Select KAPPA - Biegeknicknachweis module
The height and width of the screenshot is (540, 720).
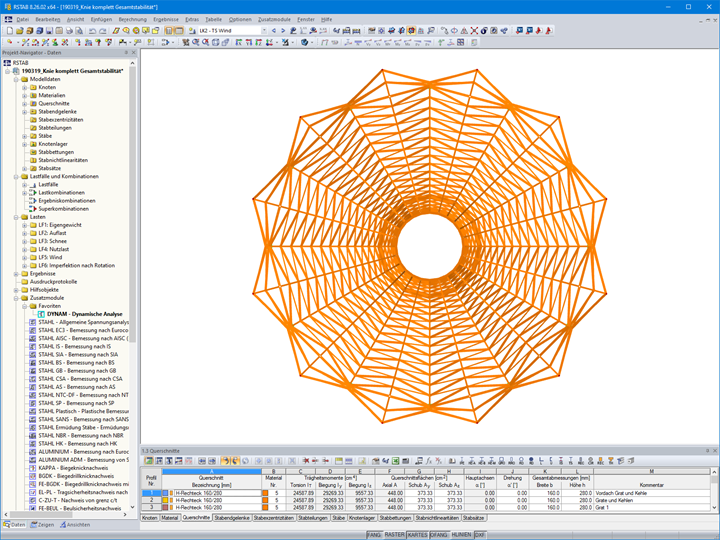[x=73, y=468]
